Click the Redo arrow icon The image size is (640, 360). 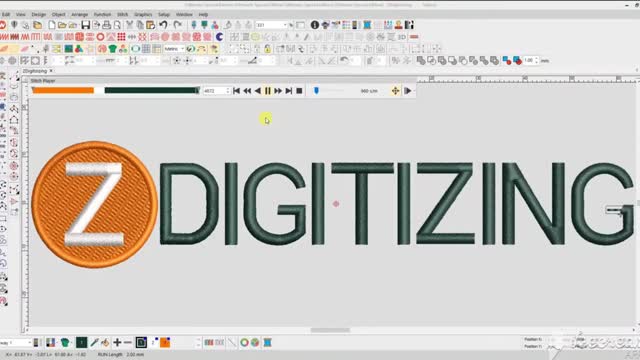(178, 25)
